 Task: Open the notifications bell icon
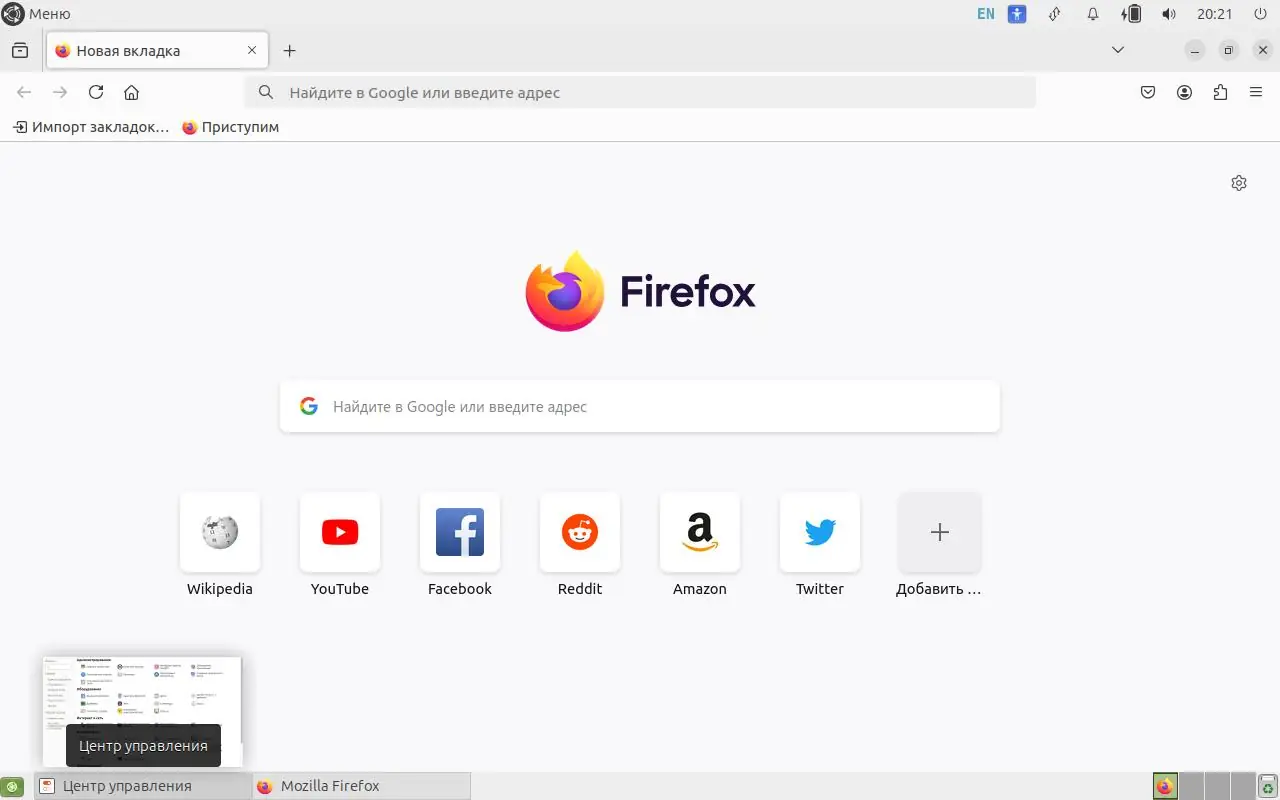pos(1093,14)
